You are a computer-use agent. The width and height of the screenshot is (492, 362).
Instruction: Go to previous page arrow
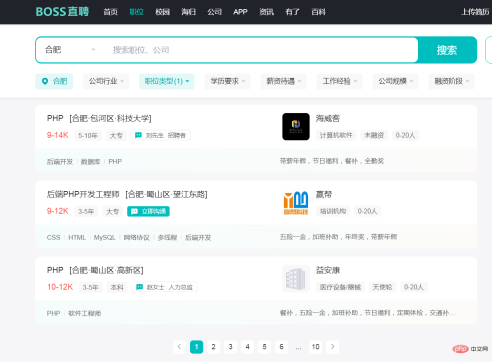179,347
